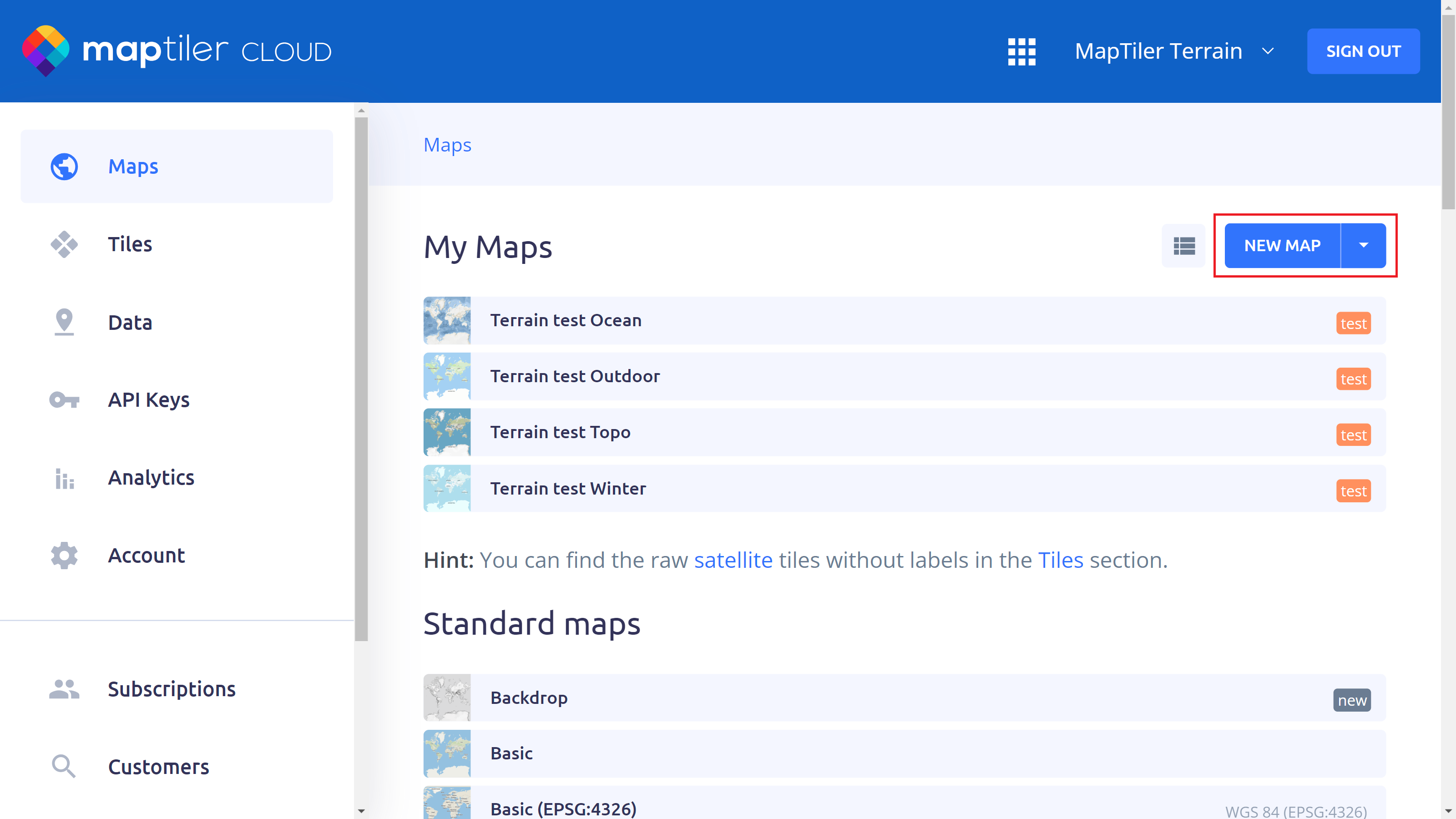Select the Backdrop standard map row
Screen dimensions: 1456x819
905,698
